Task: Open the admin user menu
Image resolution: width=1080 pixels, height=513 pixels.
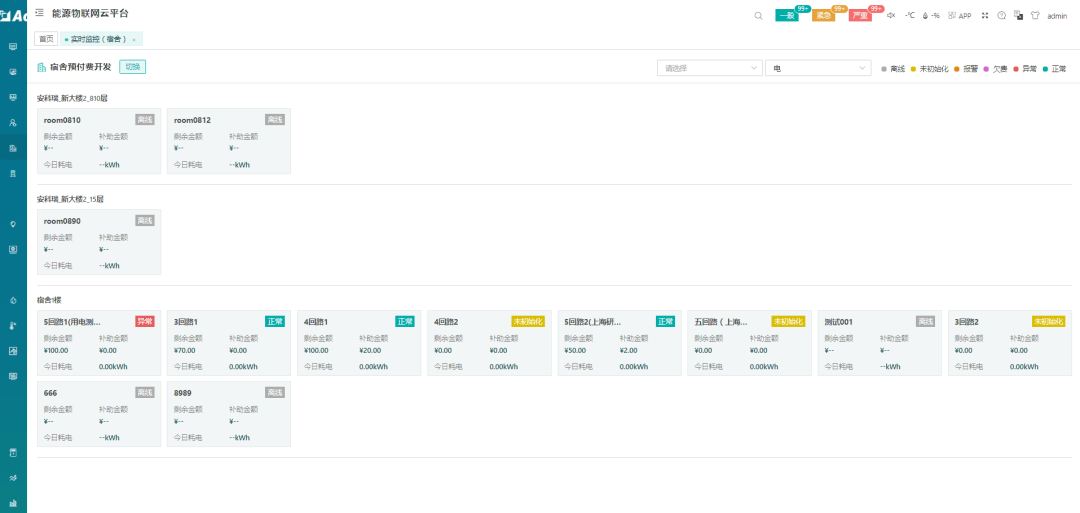Action: pyautogui.click(x=1057, y=16)
